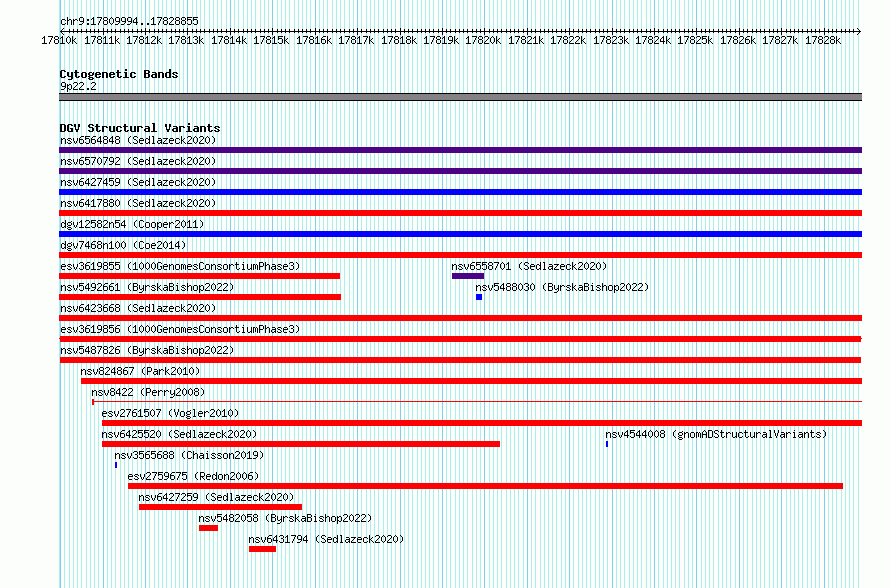Open nsv6423668 (Sedlazeck2020) variant details

[x=138, y=308]
